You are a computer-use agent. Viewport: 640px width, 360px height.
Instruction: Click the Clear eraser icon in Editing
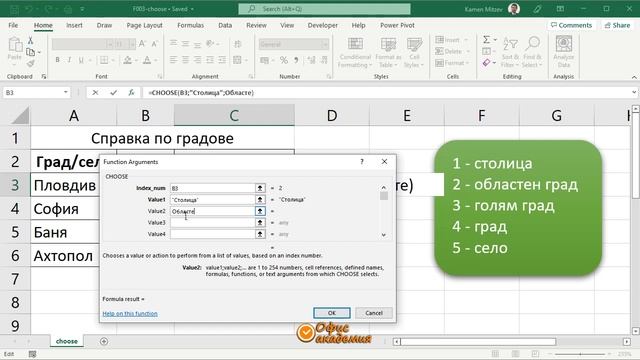pyautogui.click(x=487, y=63)
